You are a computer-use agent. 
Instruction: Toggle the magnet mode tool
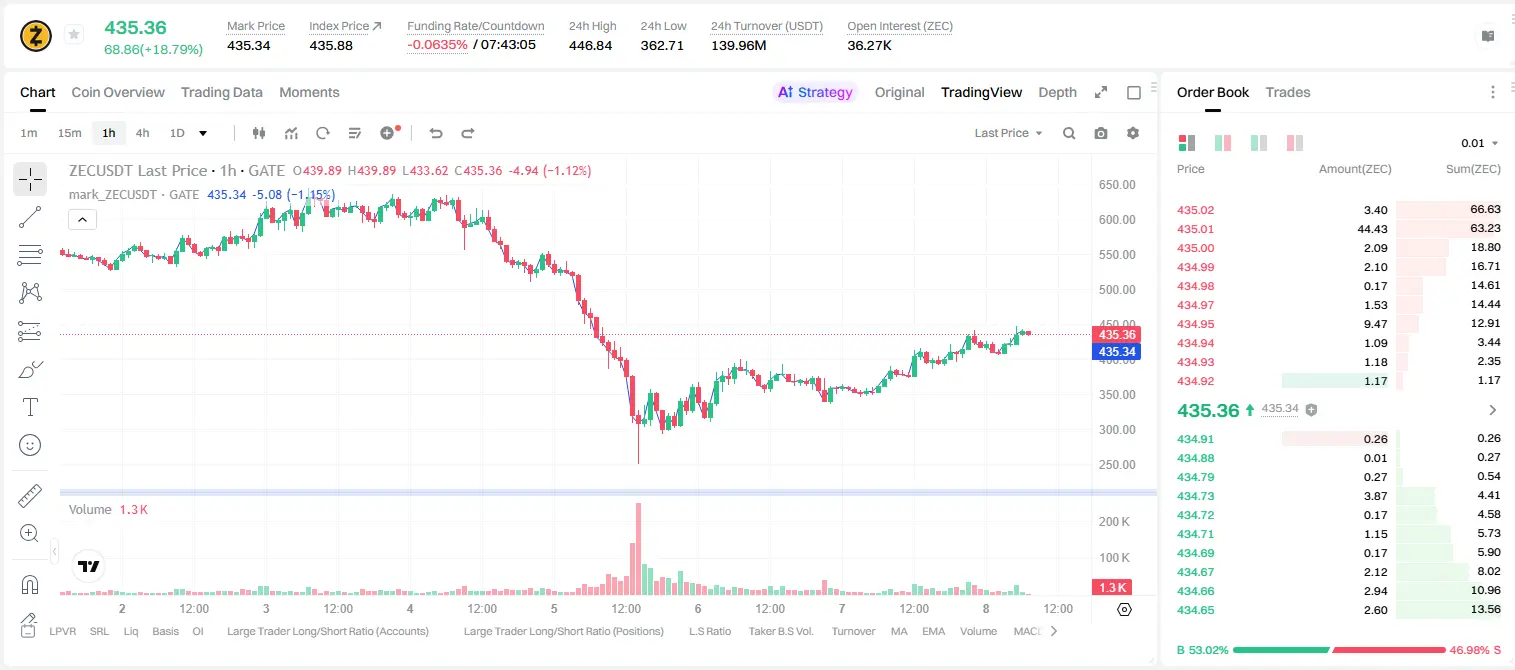click(30, 584)
